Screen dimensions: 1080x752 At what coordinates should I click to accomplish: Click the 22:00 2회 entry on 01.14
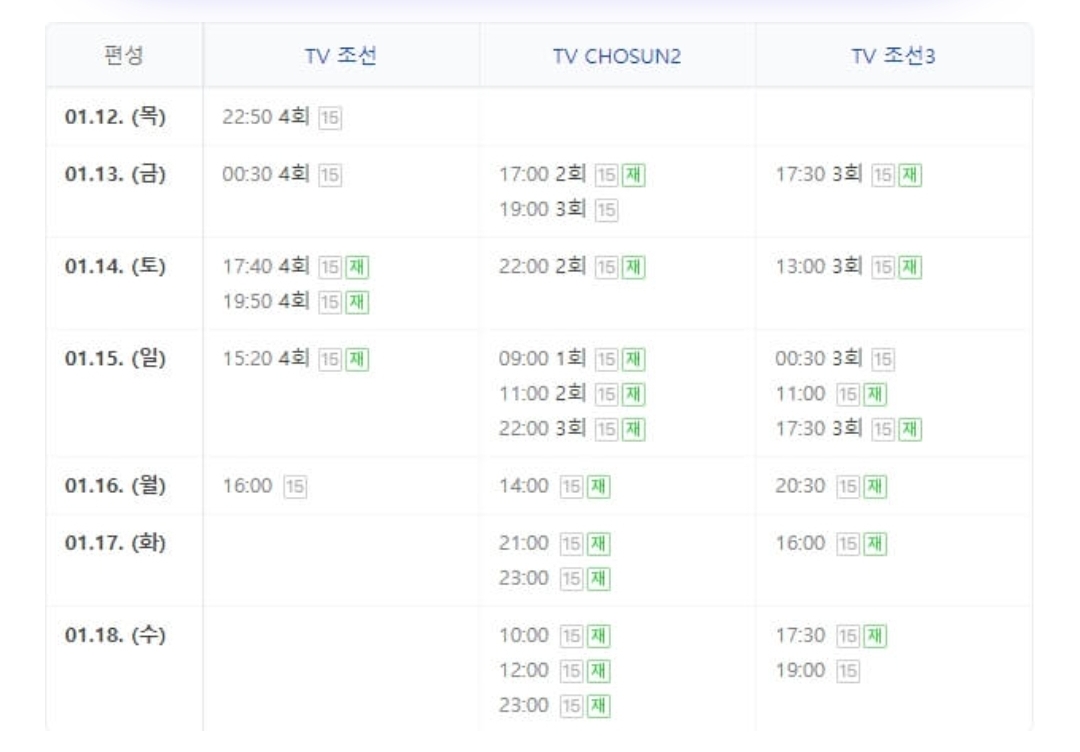(x=542, y=266)
